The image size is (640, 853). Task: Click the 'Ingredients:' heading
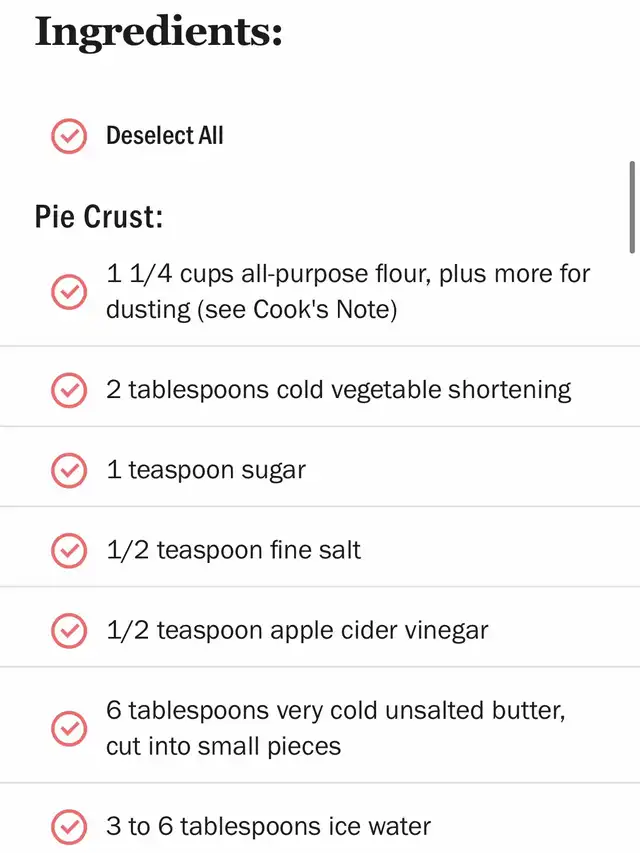click(159, 33)
